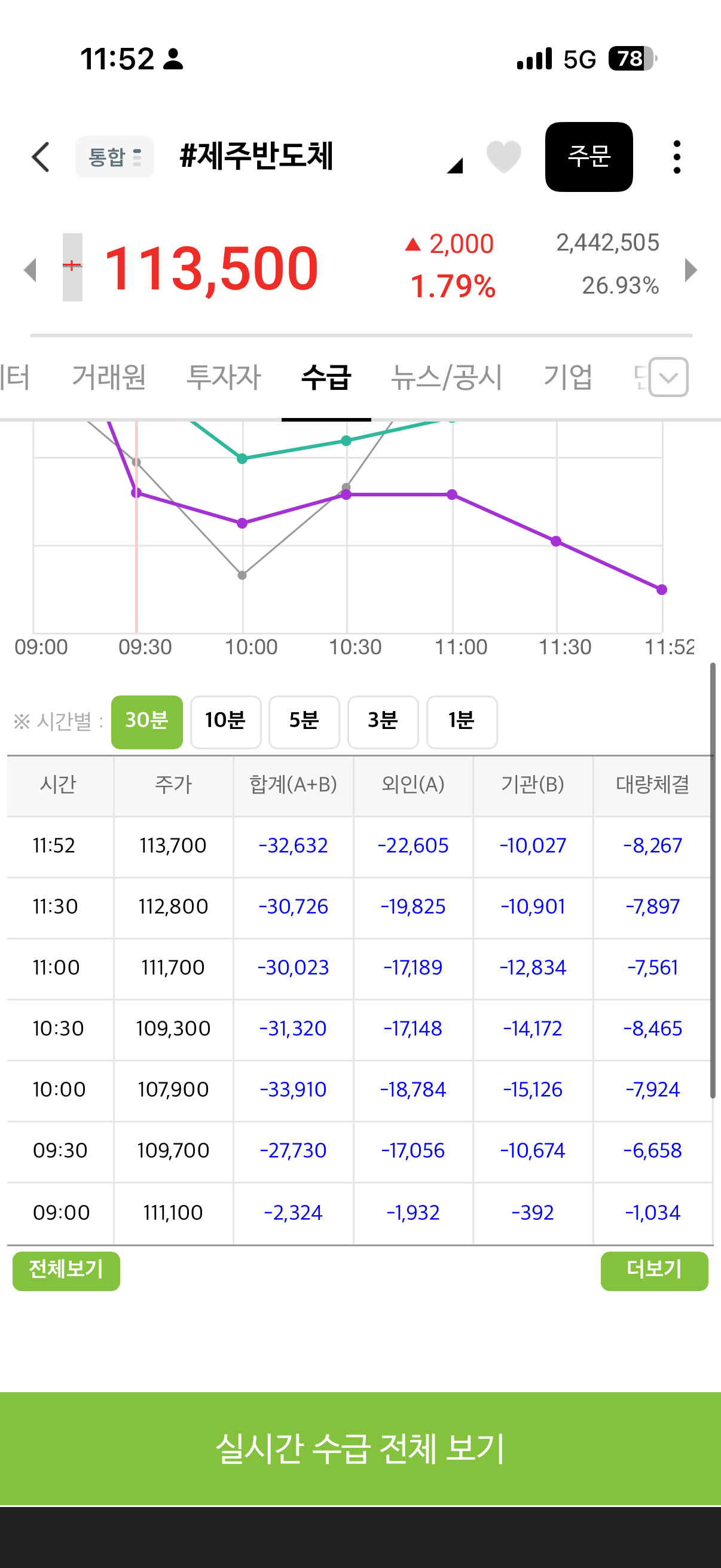Select the 10분 interval option
The height and width of the screenshot is (1568, 721).
pos(226,722)
